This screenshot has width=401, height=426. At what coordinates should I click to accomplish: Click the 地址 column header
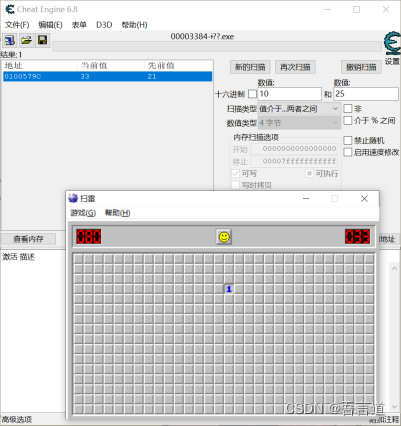[40, 66]
